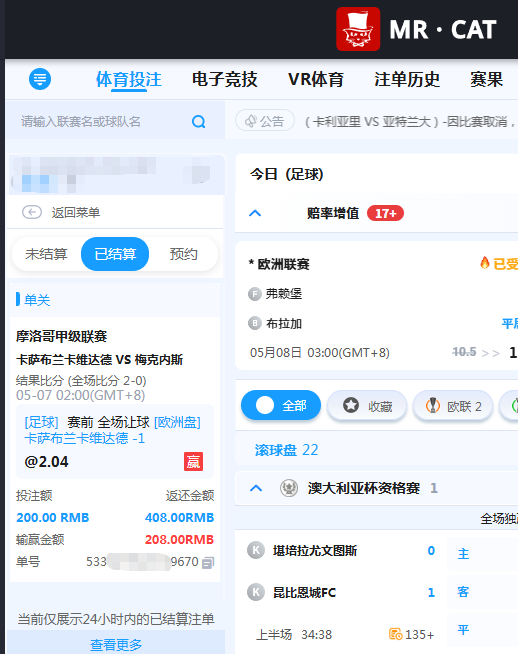Open the VR体育 tab
Image resolution: width=518 pixels, height=654 pixels.
[316, 79]
